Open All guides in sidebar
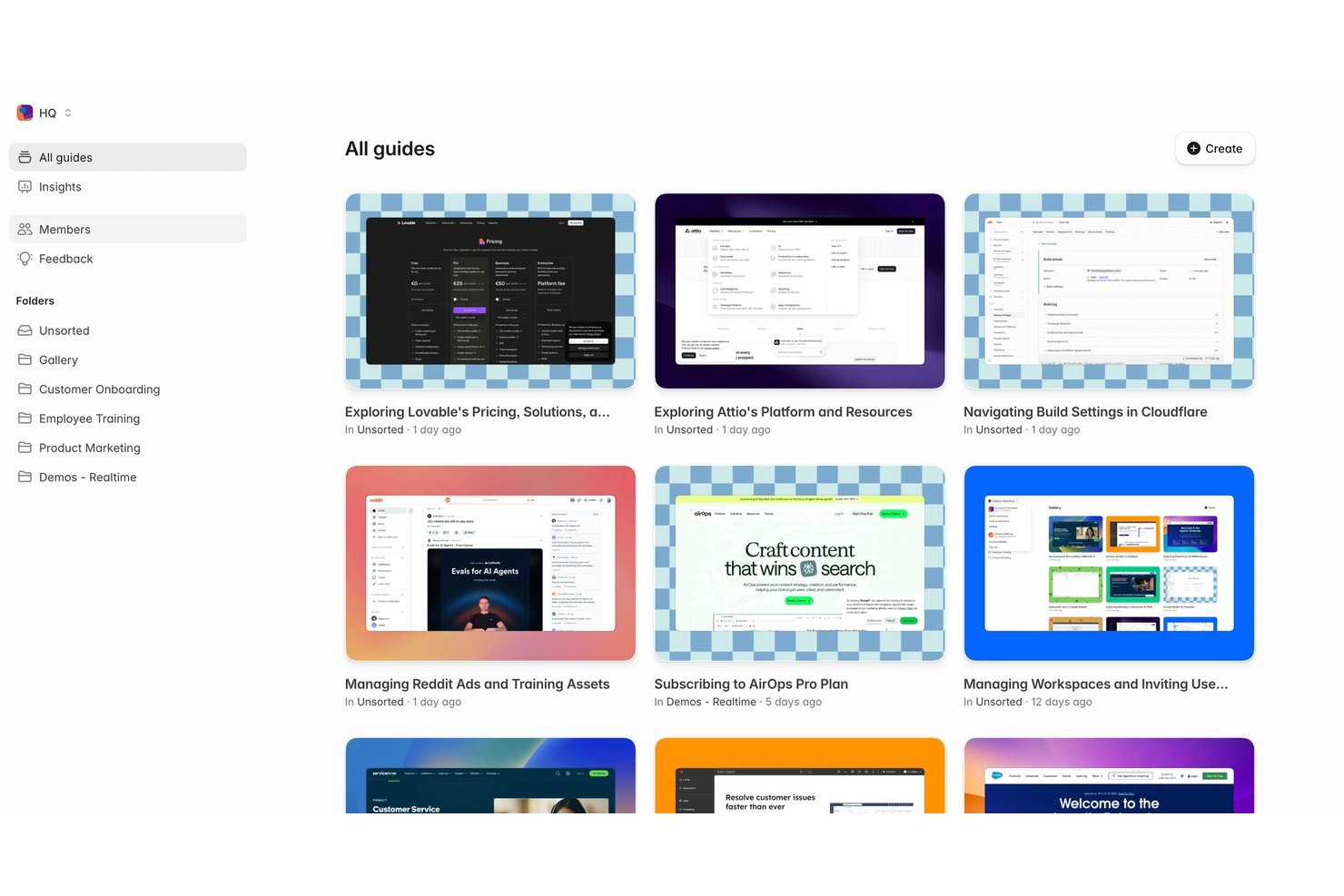Viewport: 1344px width, 896px height. click(128, 157)
